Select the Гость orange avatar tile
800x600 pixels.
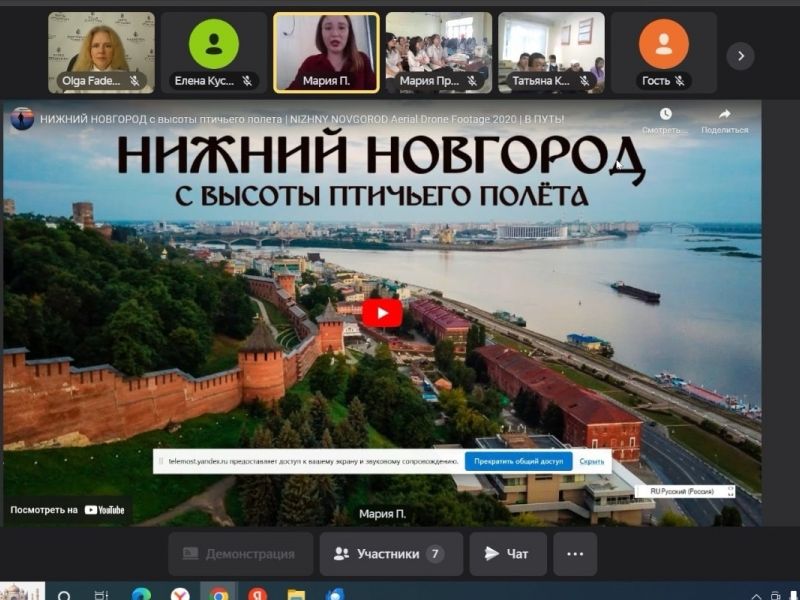pos(664,52)
